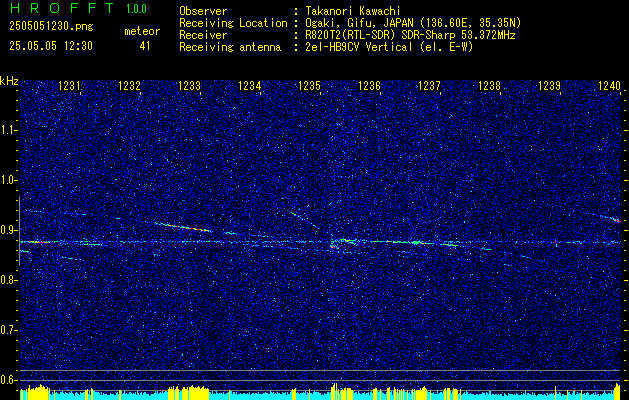Click the 1239 time marker
629x400 pixels.
[x=549, y=85]
